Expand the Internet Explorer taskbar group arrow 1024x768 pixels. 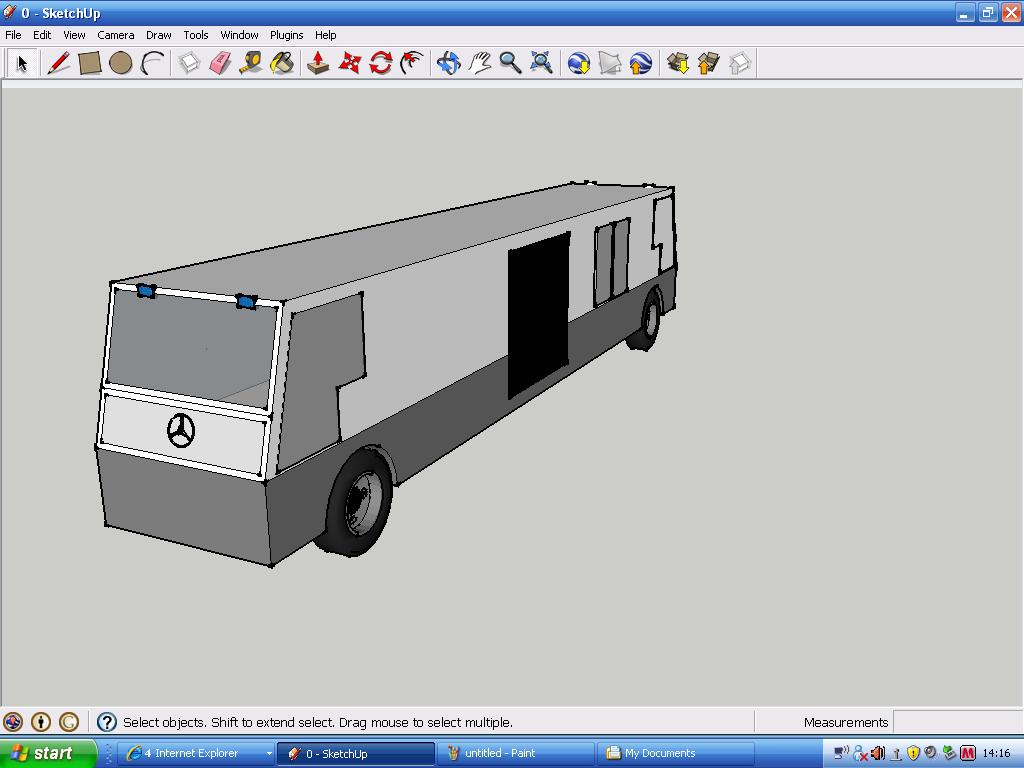(x=268, y=754)
